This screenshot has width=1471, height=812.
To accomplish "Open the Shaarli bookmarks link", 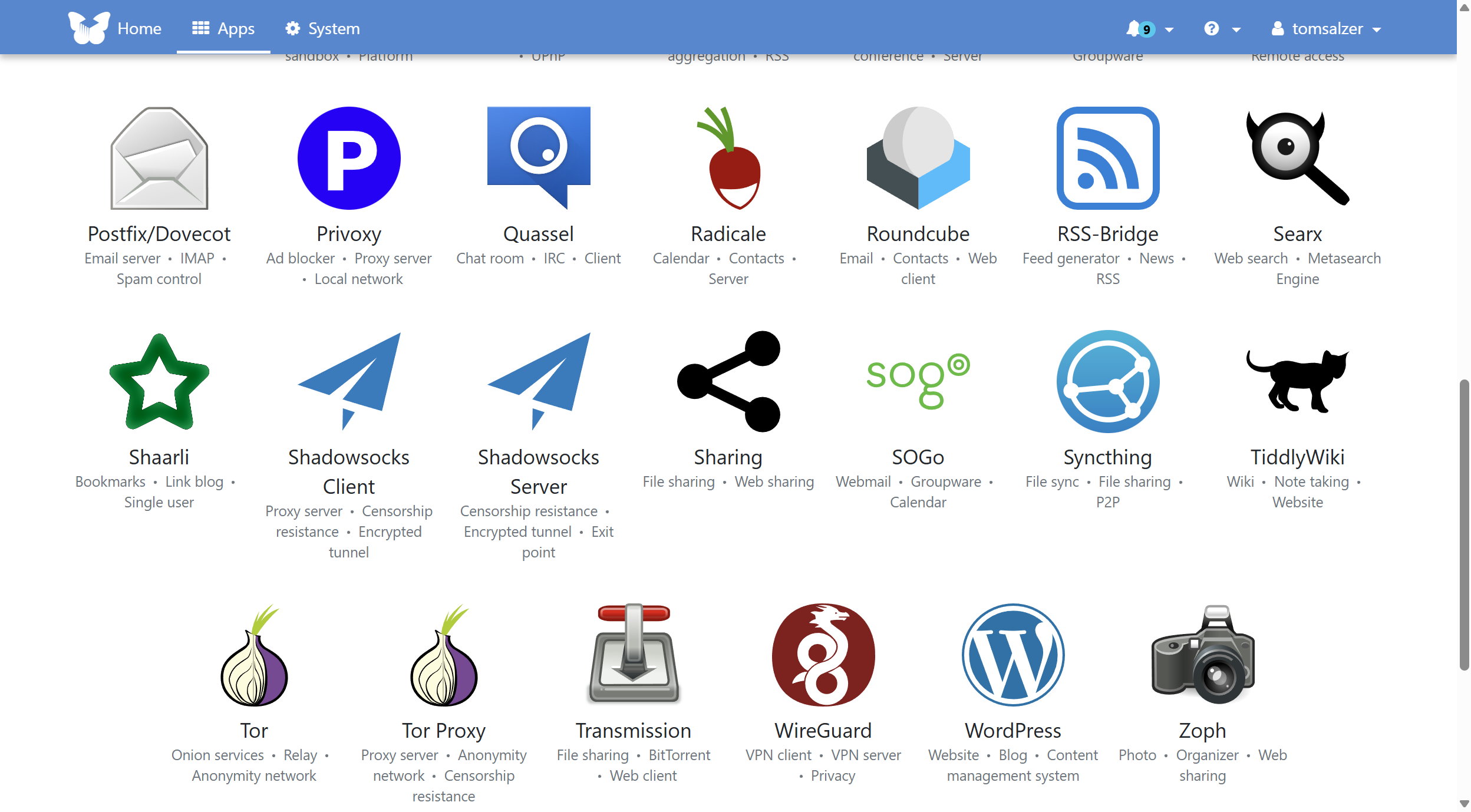I will point(159,380).
